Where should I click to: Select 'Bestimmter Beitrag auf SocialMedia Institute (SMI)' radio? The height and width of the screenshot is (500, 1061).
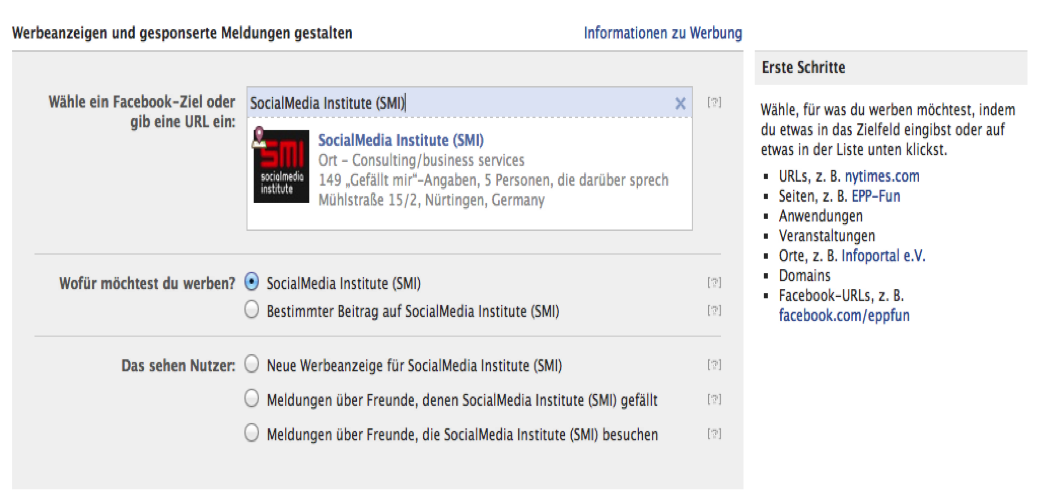click(x=251, y=310)
